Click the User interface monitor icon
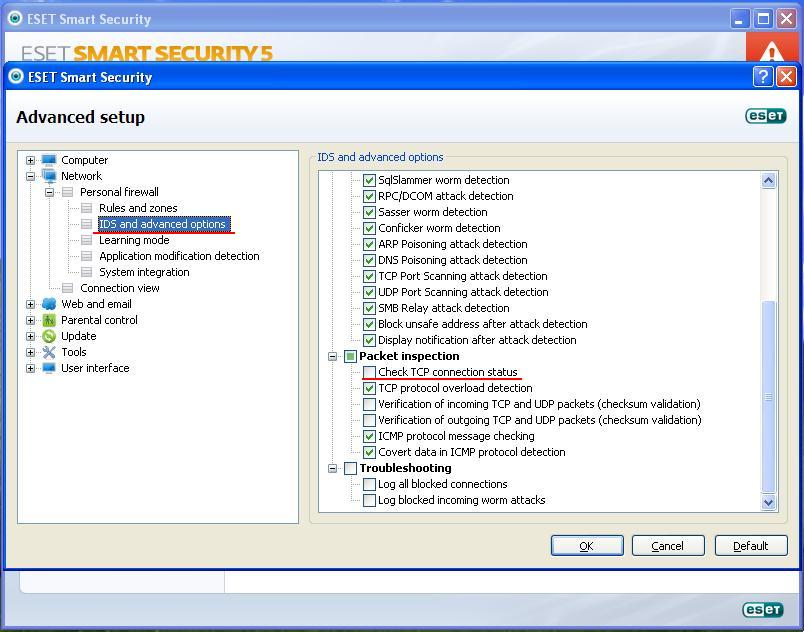This screenshot has width=804, height=632. tap(49, 368)
